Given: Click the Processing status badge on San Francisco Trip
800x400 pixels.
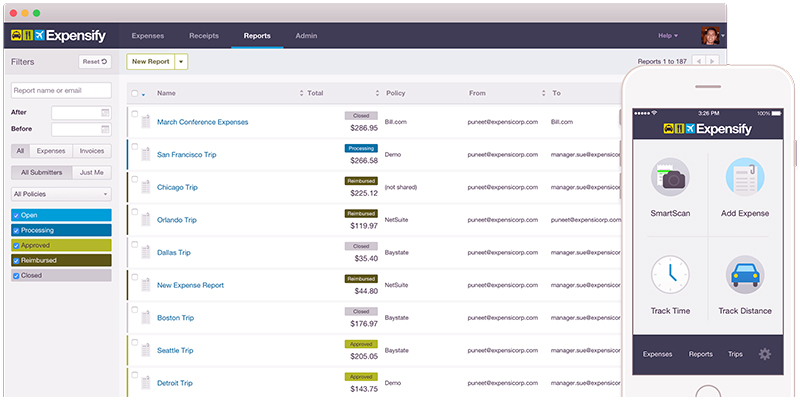Looking at the screenshot, I should tap(361, 148).
